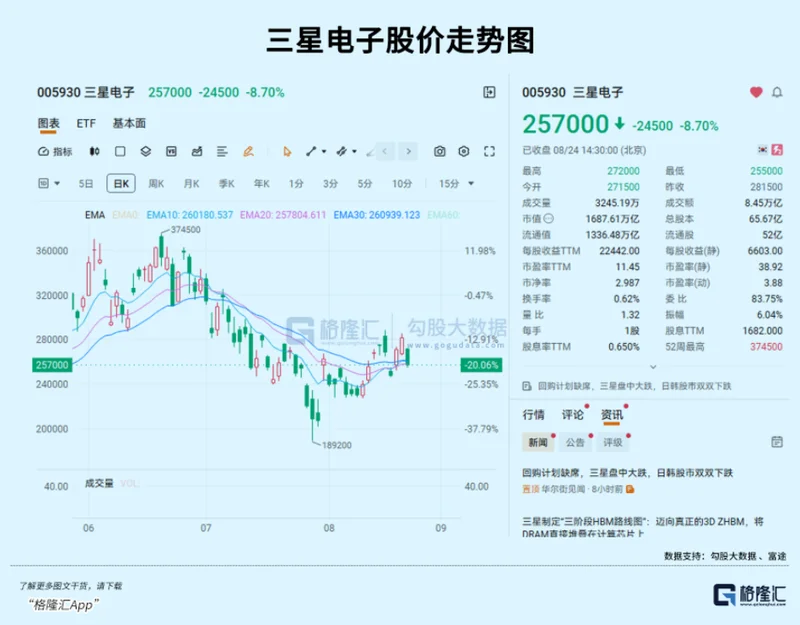Click the red badge beside Korean flag
This screenshot has width=800, height=625.
click(x=778, y=150)
